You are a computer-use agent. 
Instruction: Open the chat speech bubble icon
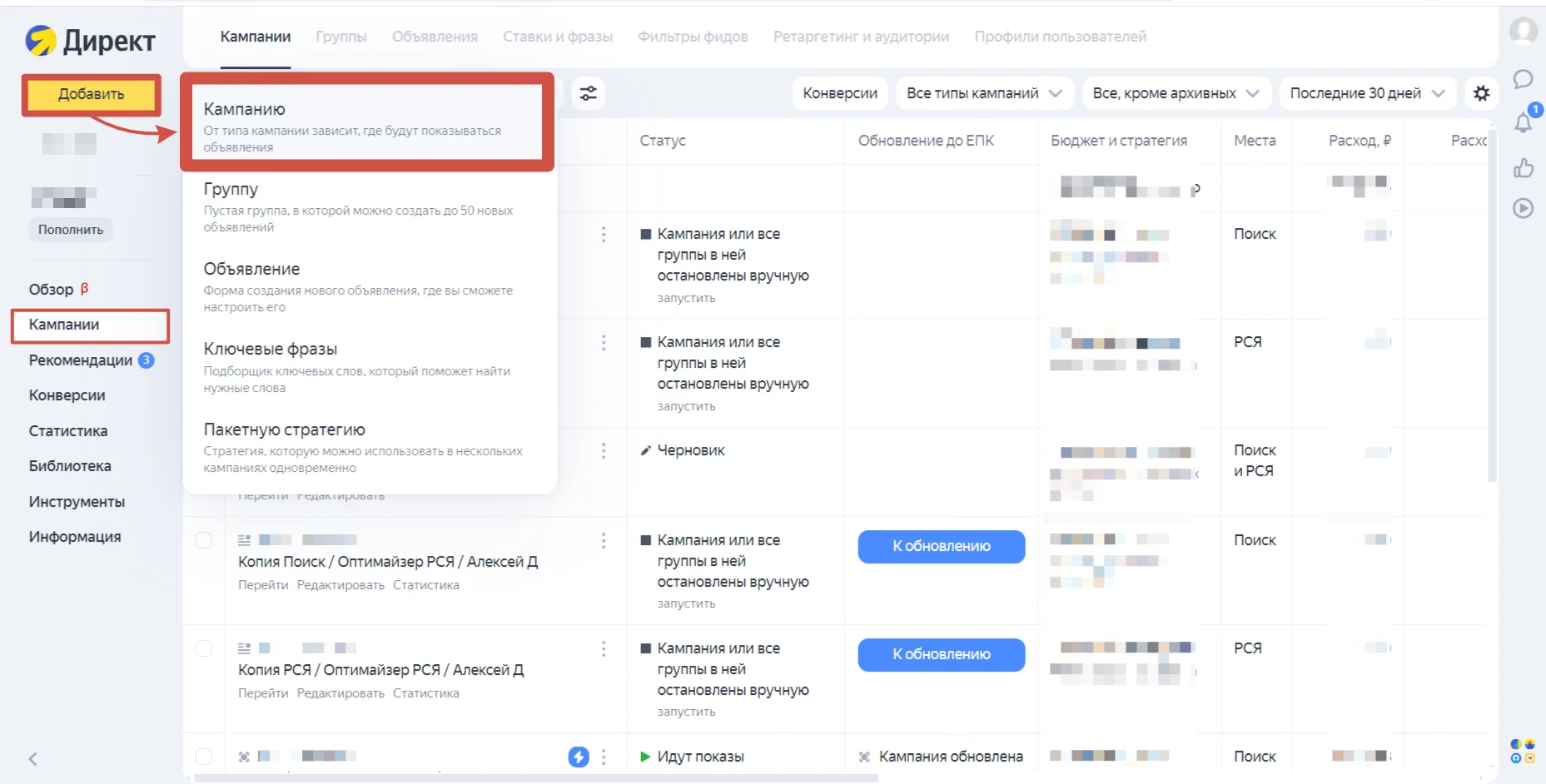click(x=1523, y=79)
